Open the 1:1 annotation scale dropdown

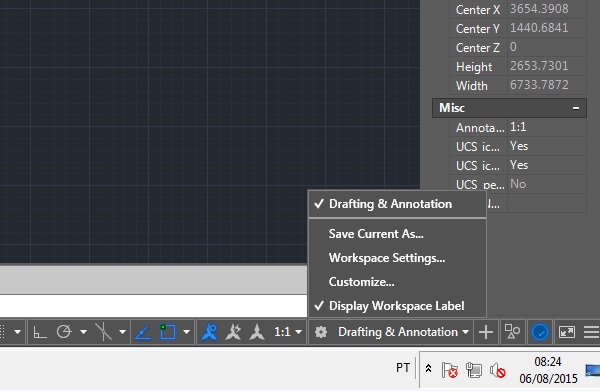288,332
